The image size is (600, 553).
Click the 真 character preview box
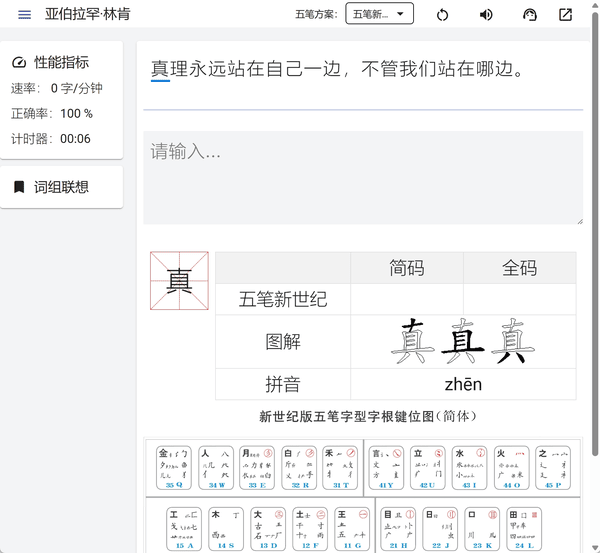[x=179, y=281]
